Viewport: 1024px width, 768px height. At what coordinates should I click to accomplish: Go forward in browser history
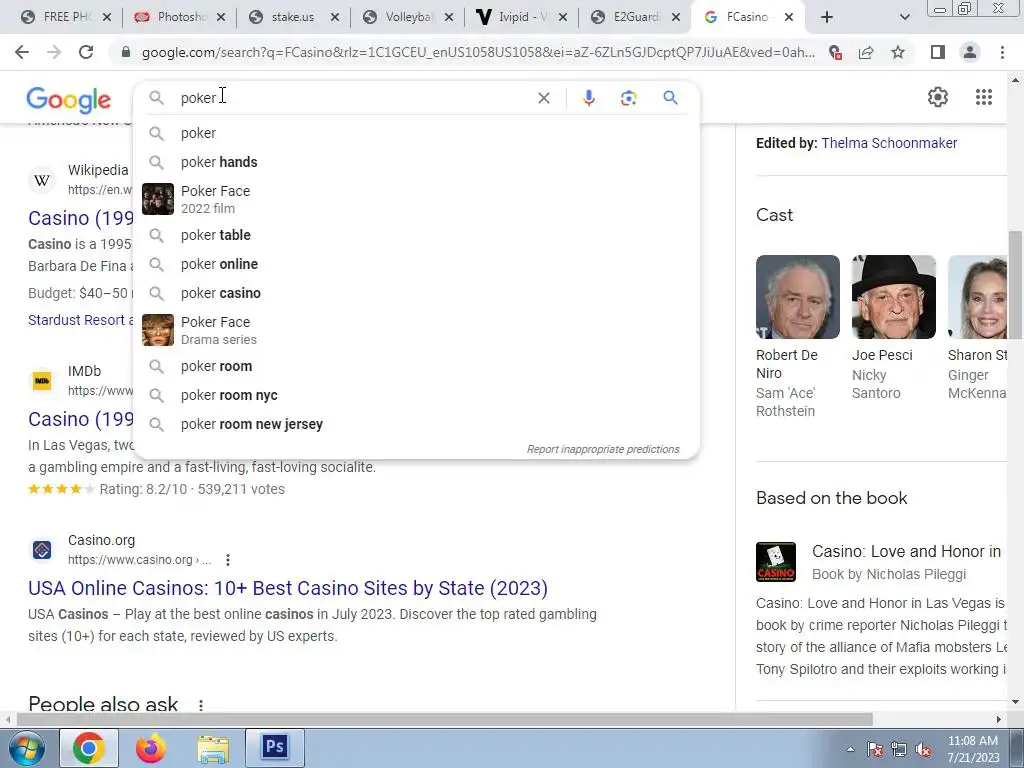click(54, 52)
